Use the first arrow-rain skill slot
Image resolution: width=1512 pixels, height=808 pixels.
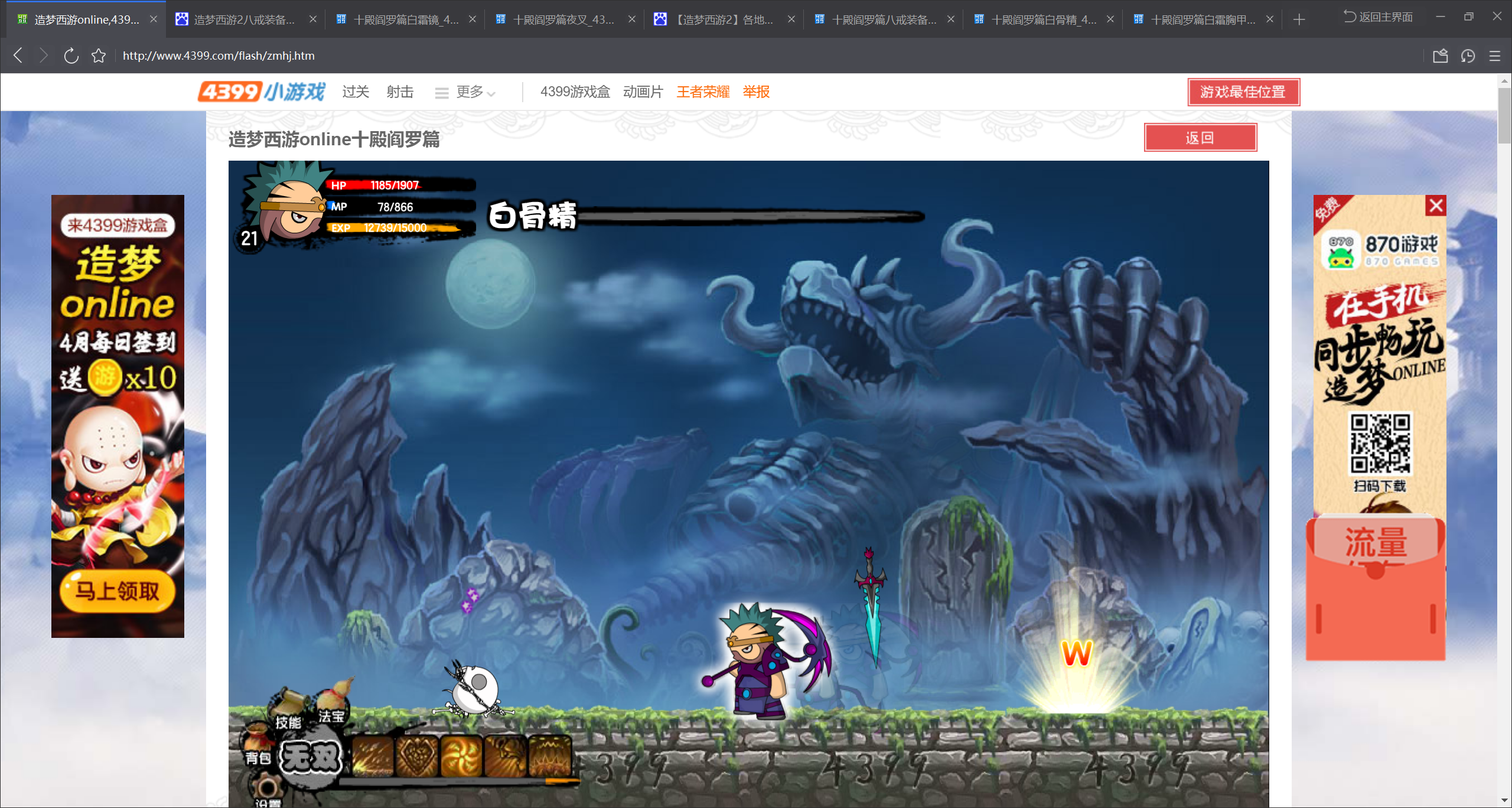click(373, 756)
